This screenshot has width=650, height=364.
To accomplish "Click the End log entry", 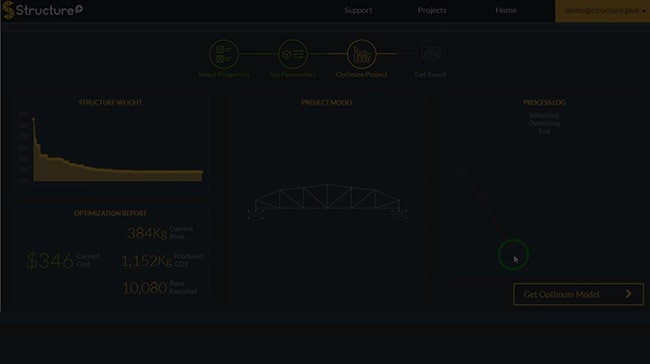I will (x=544, y=131).
